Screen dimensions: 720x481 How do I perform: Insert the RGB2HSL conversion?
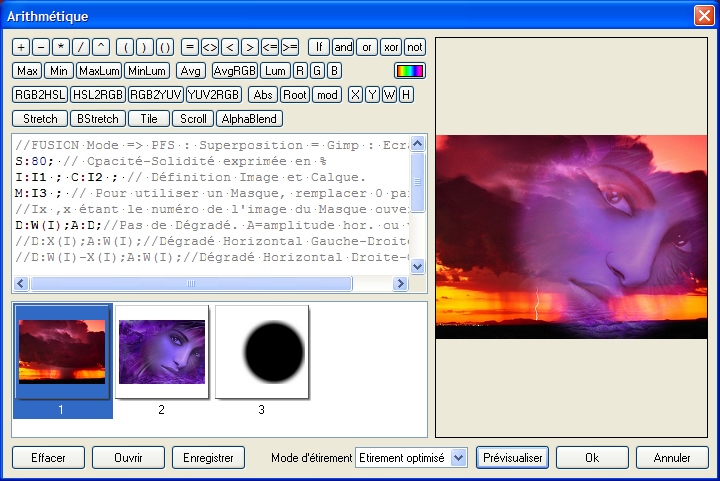point(40,95)
